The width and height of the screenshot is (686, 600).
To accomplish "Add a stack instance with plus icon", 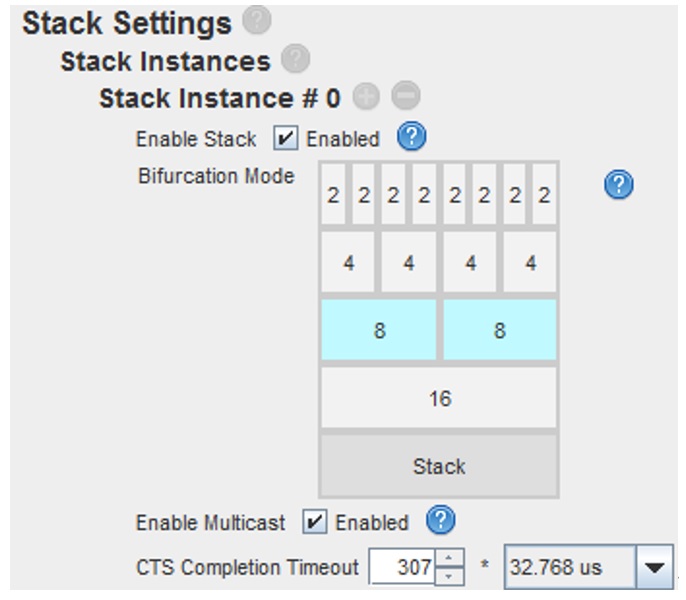I will 367,97.
